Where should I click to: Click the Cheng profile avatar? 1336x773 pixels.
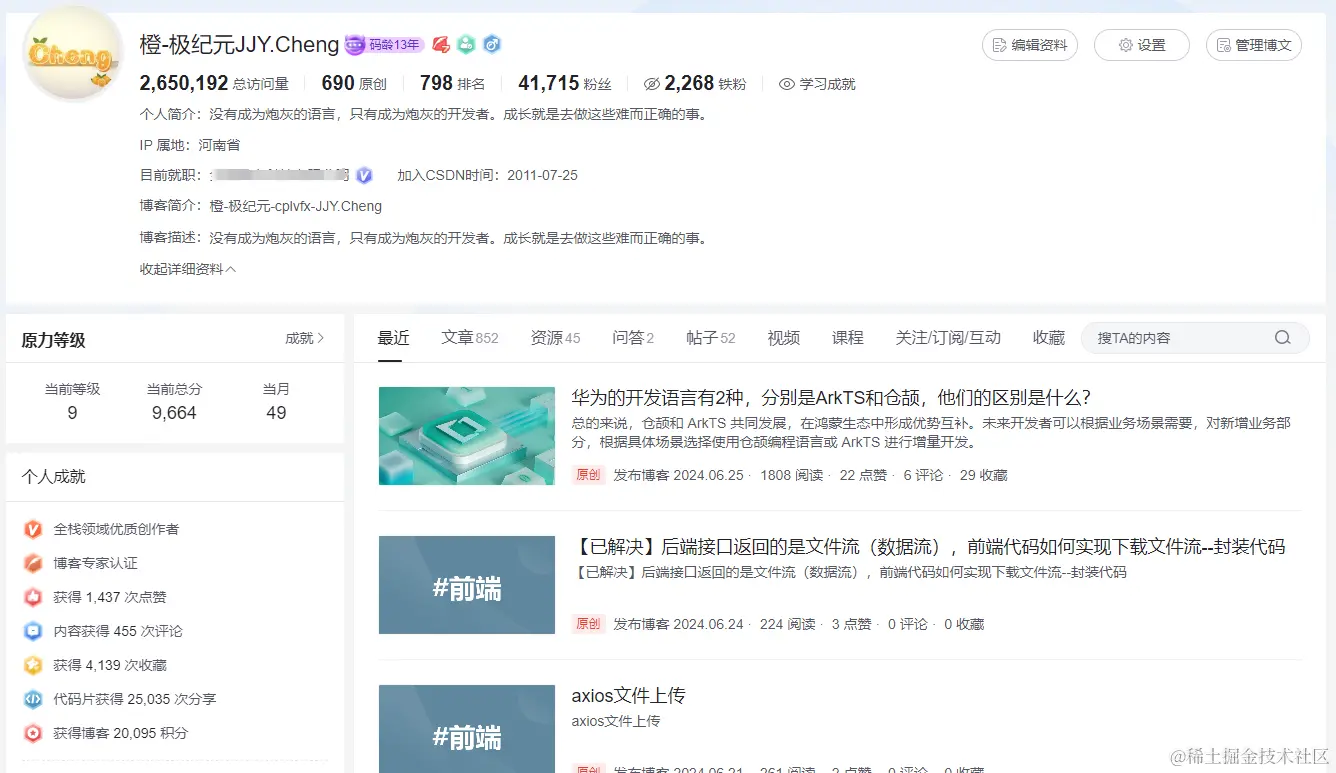pyautogui.click(x=72, y=56)
